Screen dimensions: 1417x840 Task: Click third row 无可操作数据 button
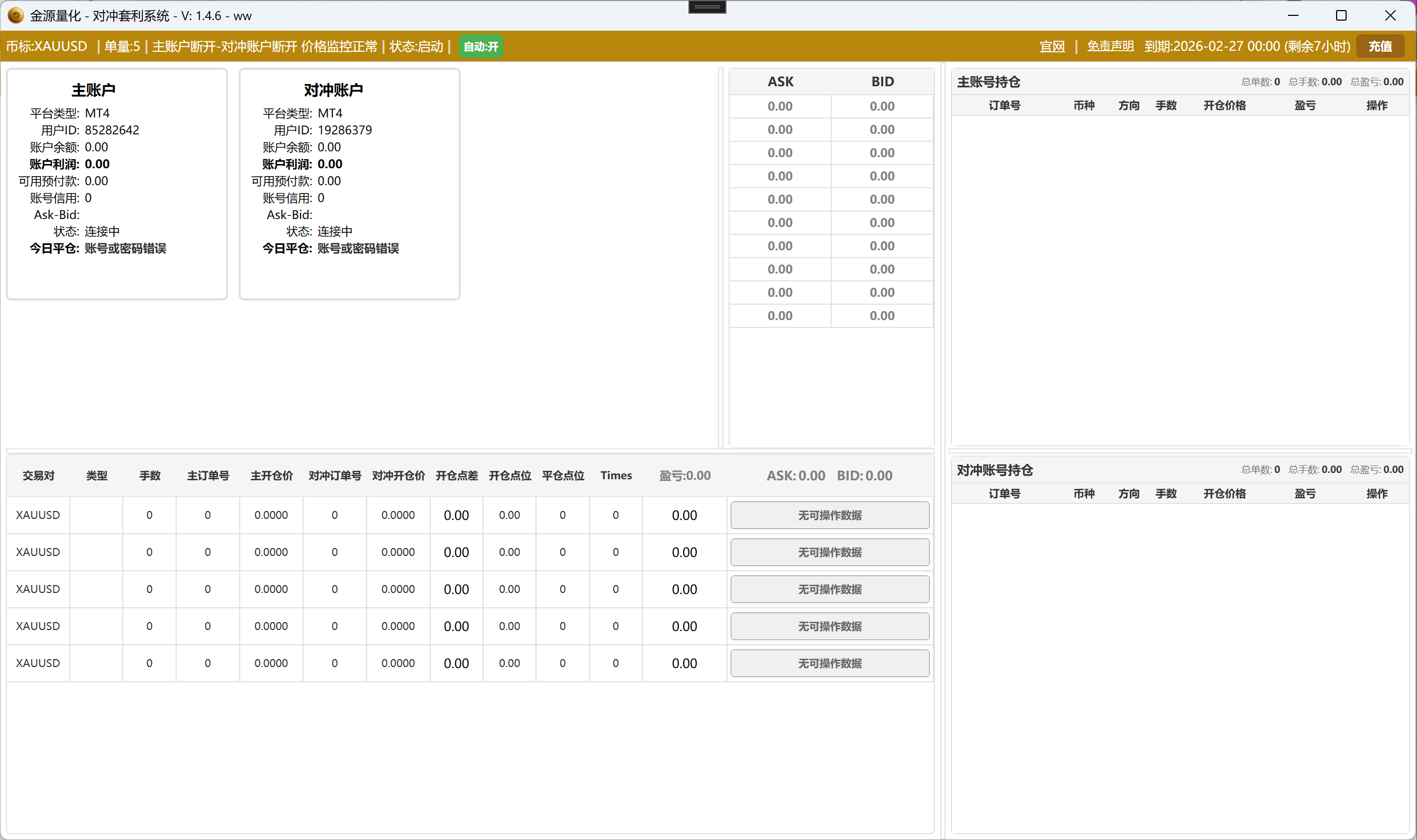829,589
